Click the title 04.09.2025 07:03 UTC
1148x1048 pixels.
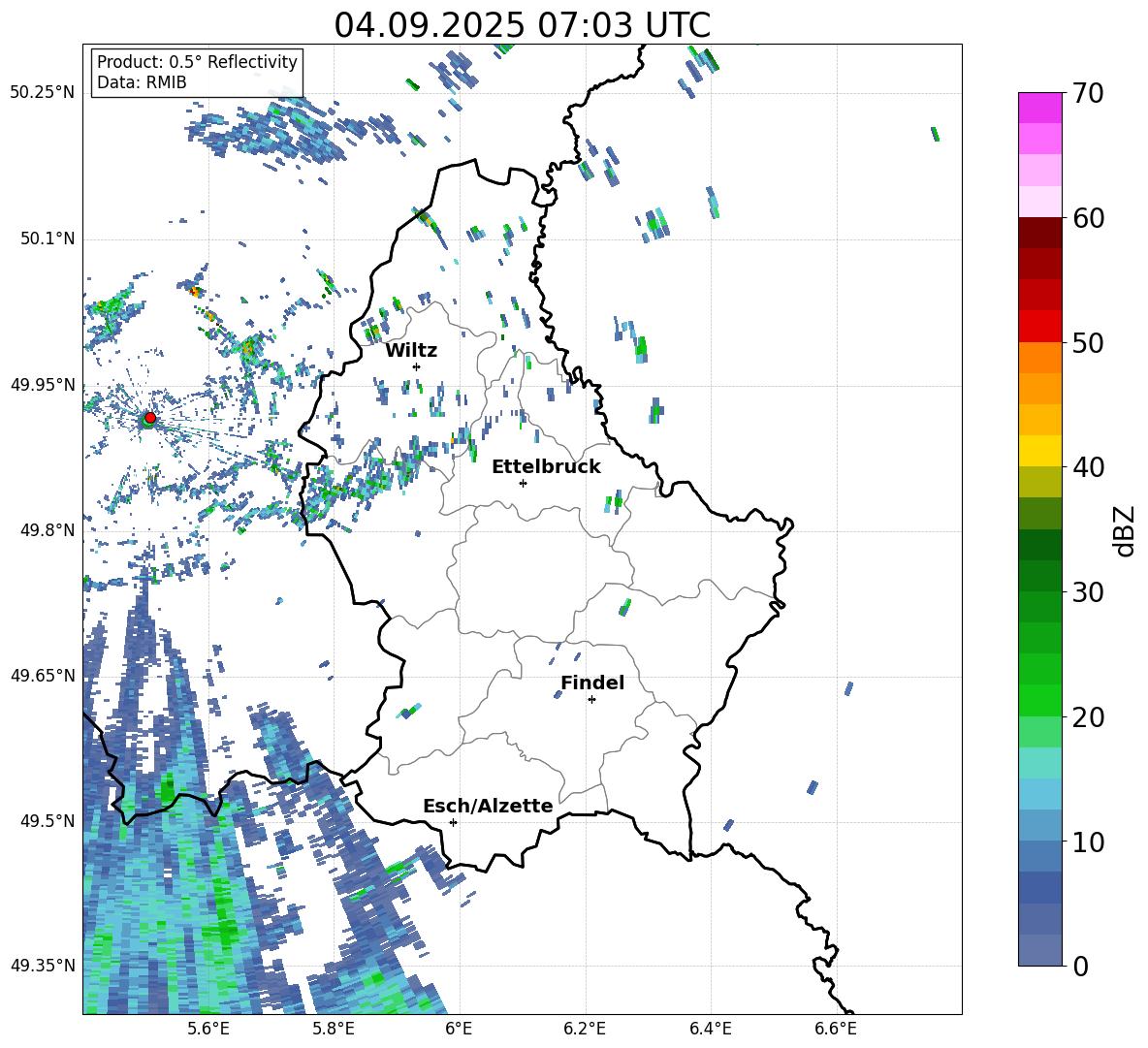click(x=522, y=25)
